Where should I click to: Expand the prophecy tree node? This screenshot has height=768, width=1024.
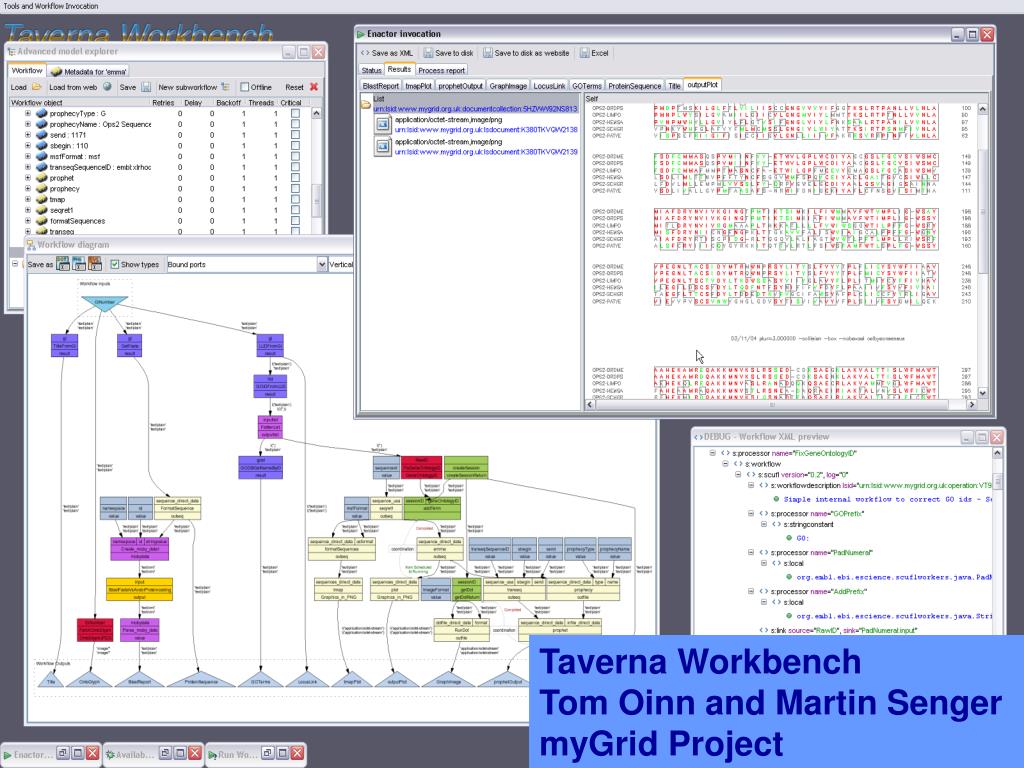(x=27, y=189)
